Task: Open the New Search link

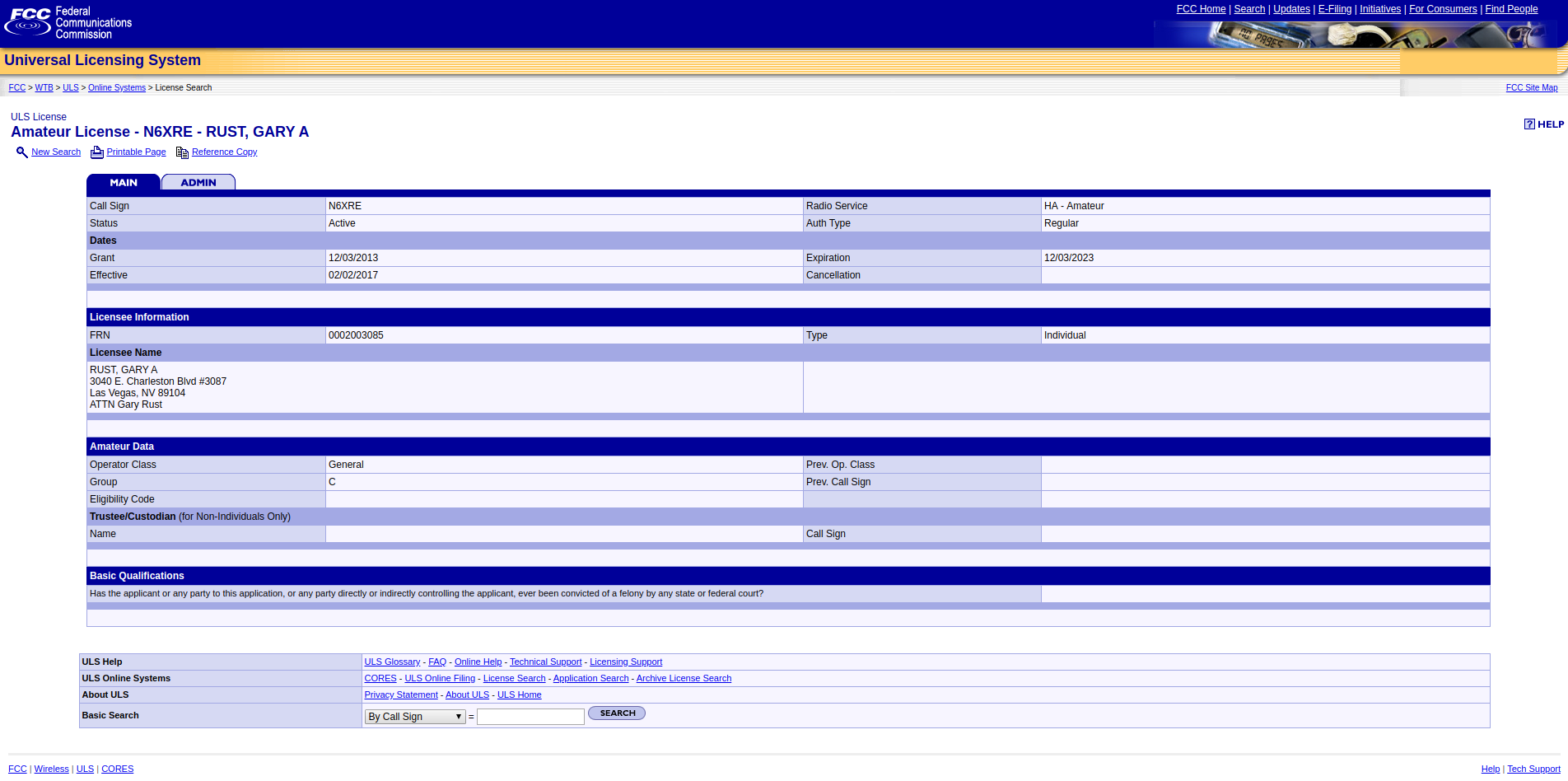Action: (x=56, y=152)
